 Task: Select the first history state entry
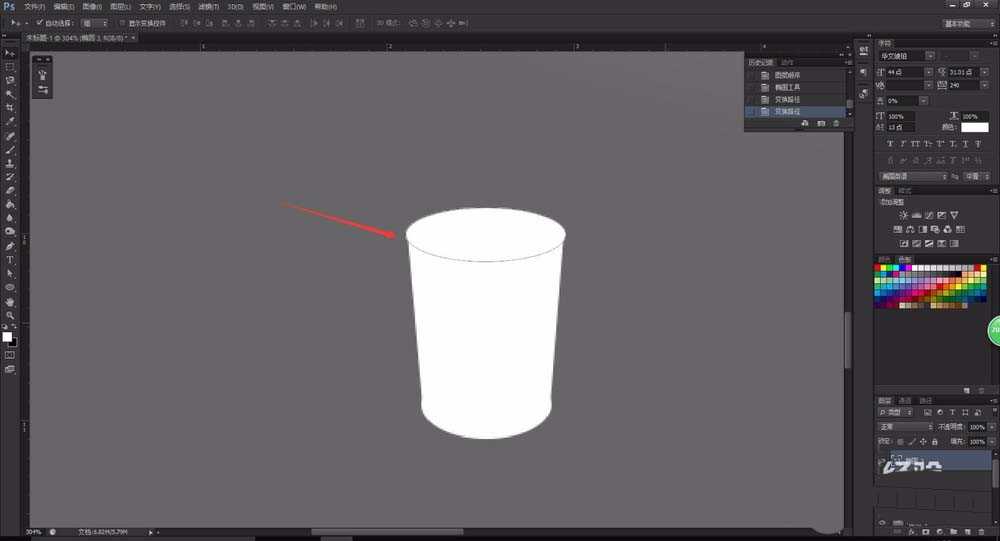(x=790, y=75)
